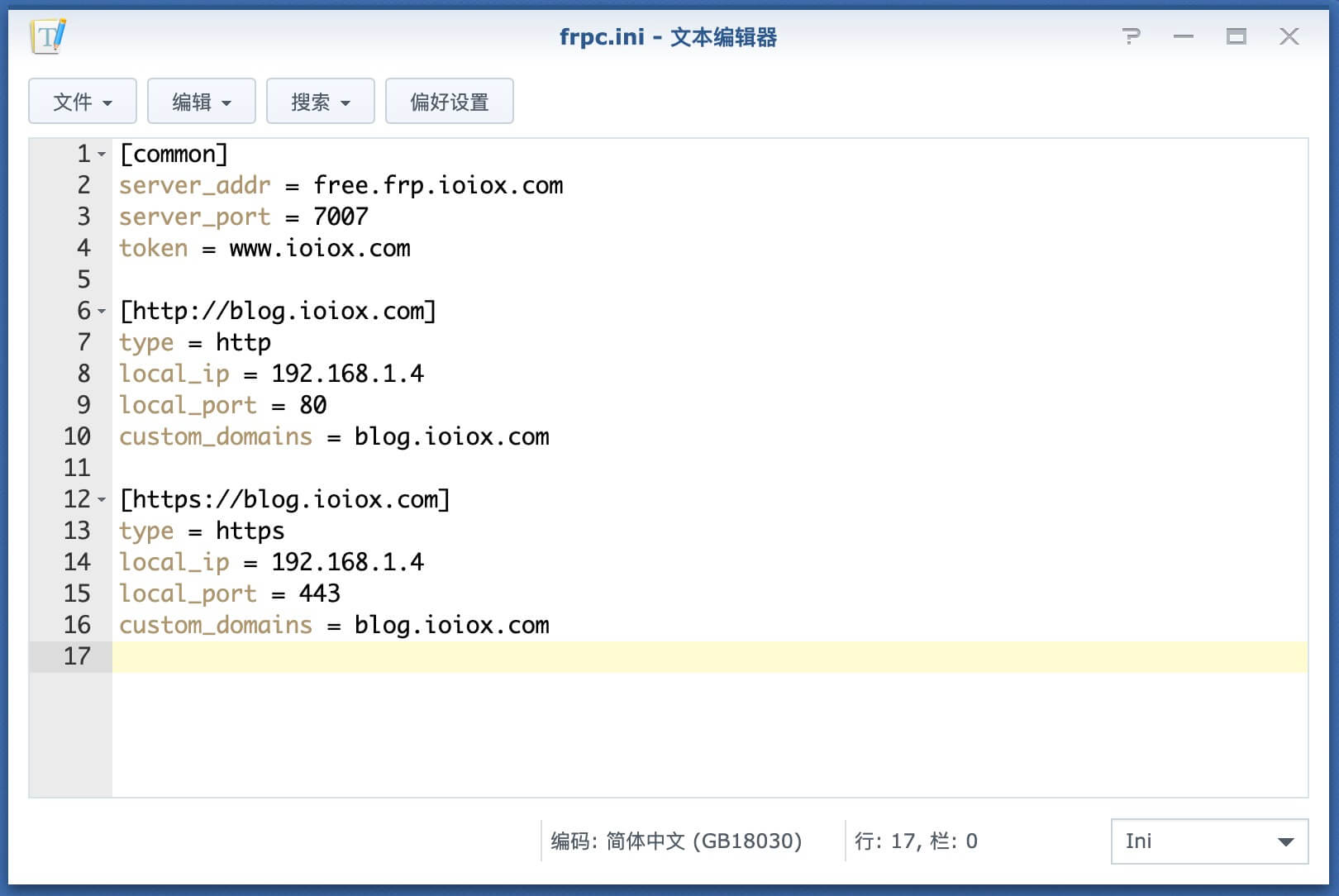Click the local_port key on line 9
The height and width of the screenshot is (896, 1339).
tap(188, 405)
